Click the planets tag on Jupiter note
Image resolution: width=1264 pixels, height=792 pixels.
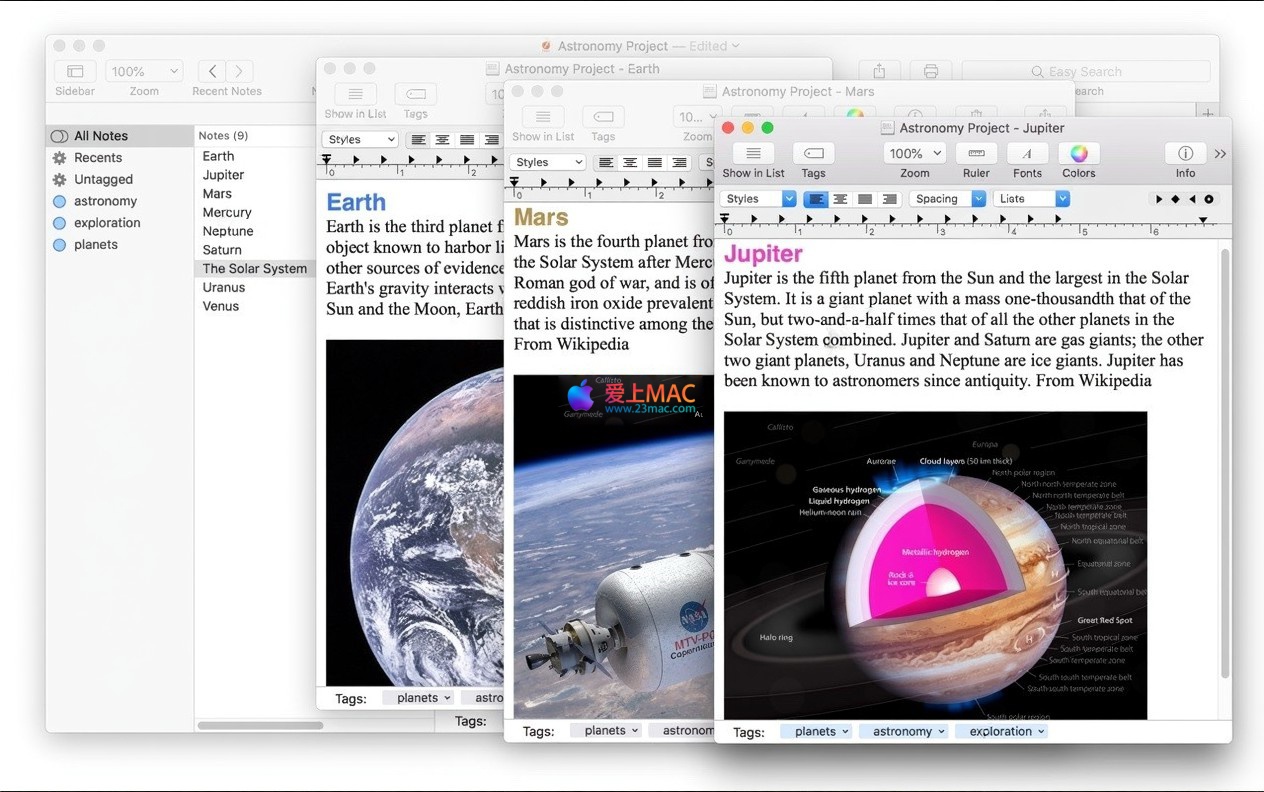[815, 731]
